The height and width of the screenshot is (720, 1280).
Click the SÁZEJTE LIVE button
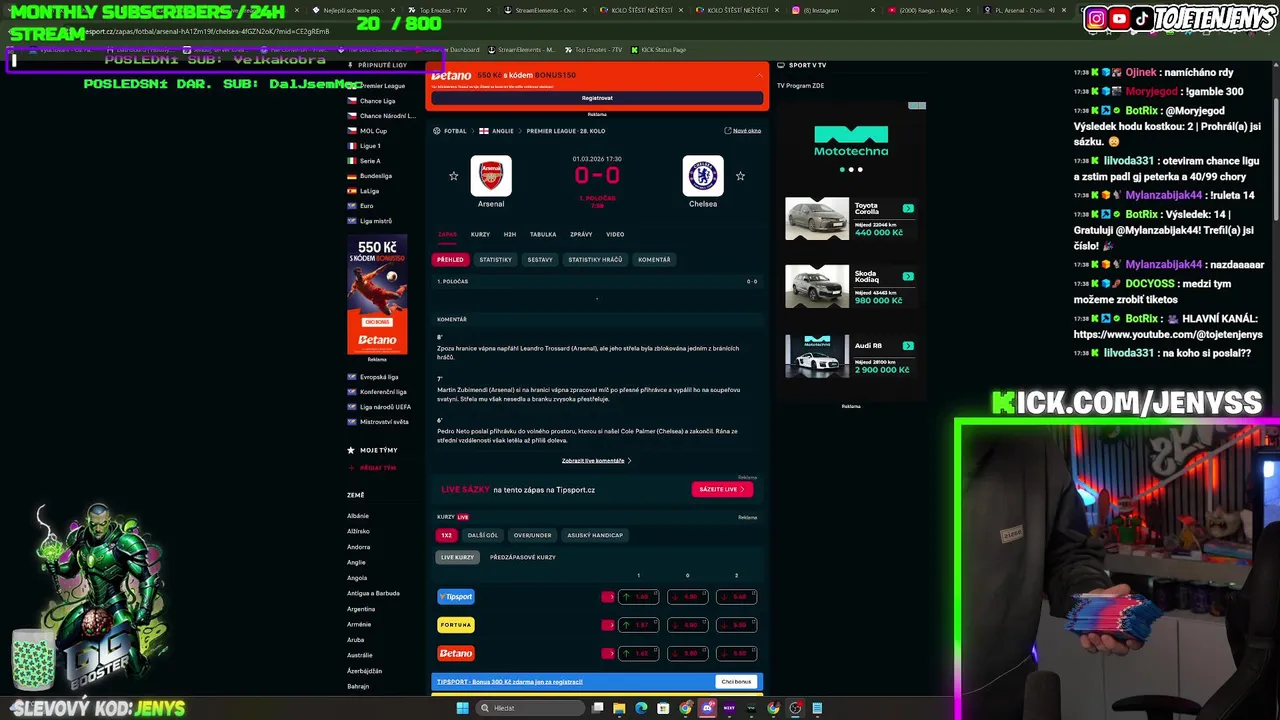(721, 489)
